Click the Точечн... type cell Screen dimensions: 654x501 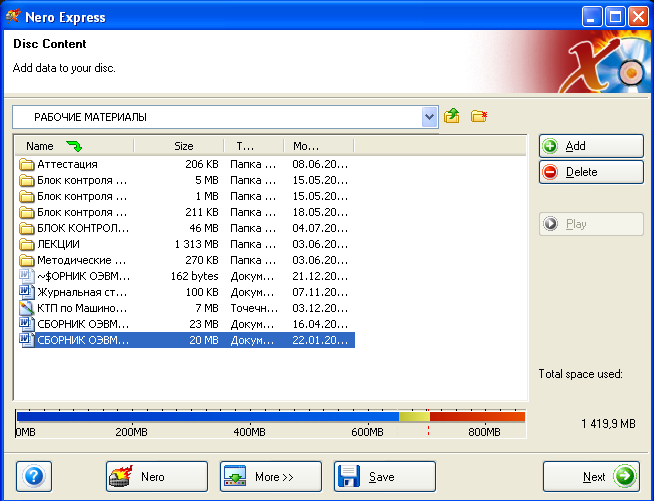coord(254,308)
